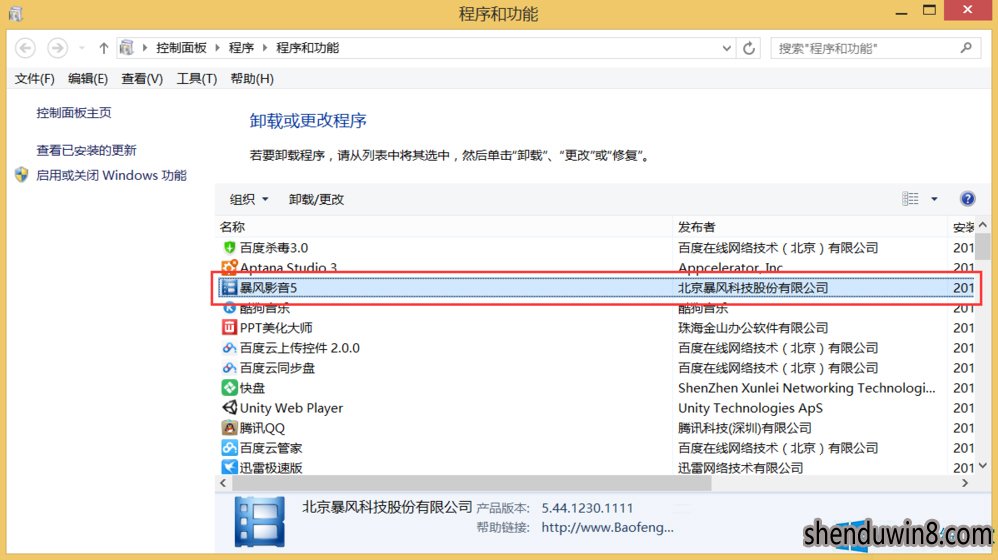Viewport: 998px width, 560px height.
Task: Click the Windows features shield icon
Action: (x=22, y=175)
